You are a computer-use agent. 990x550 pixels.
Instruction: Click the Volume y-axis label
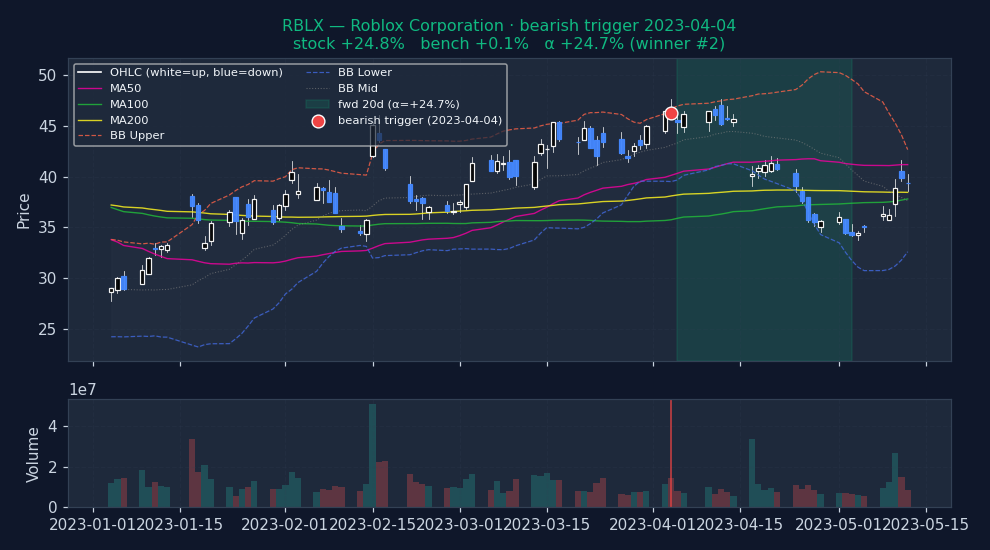(x=34, y=454)
